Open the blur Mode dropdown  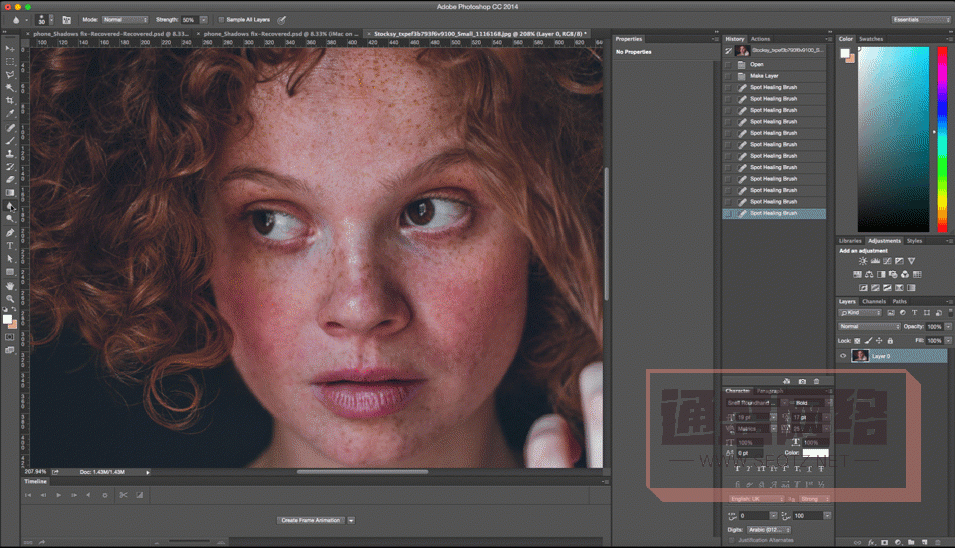[125, 19]
